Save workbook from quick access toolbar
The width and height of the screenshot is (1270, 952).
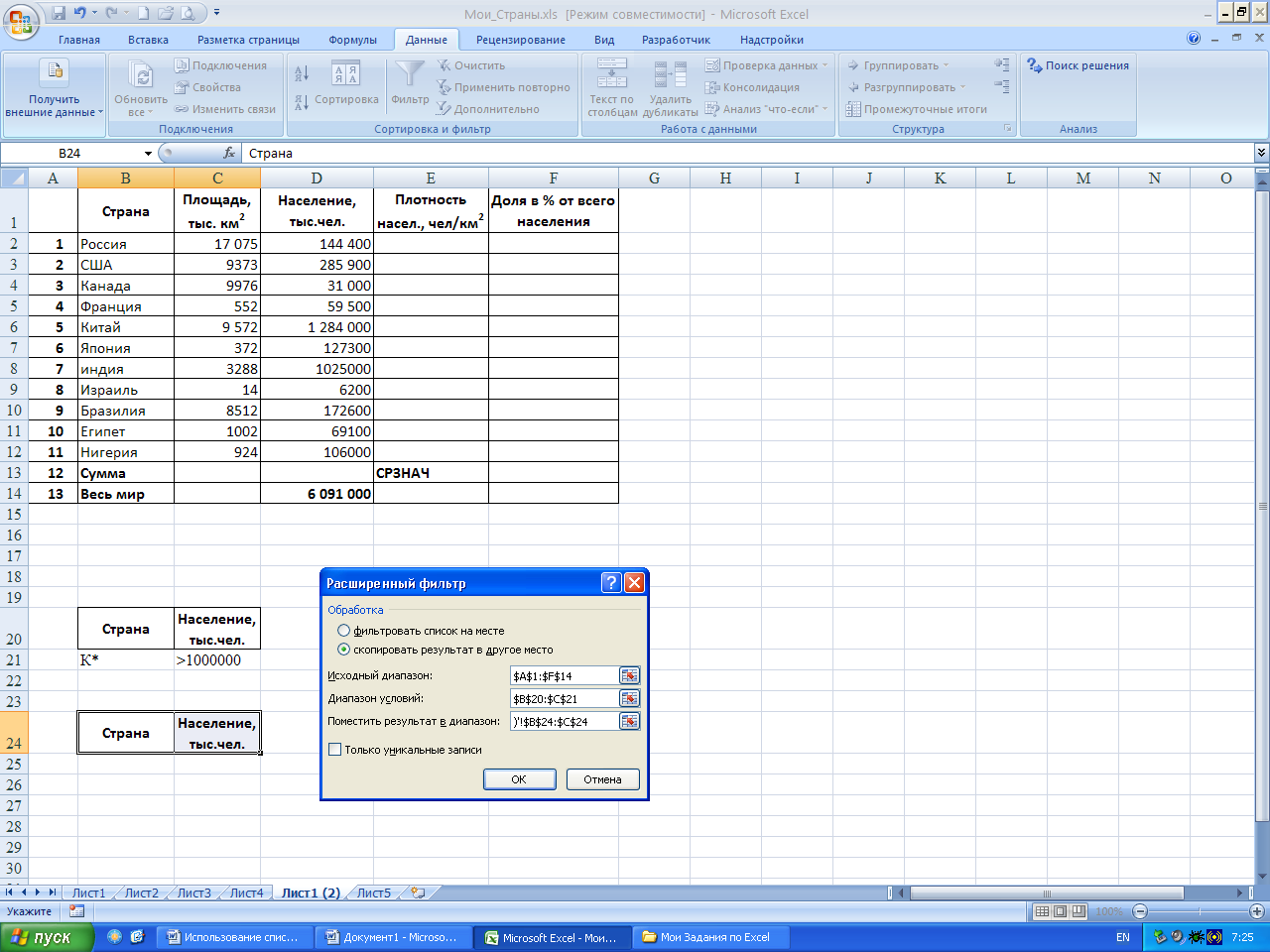(x=59, y=14)
